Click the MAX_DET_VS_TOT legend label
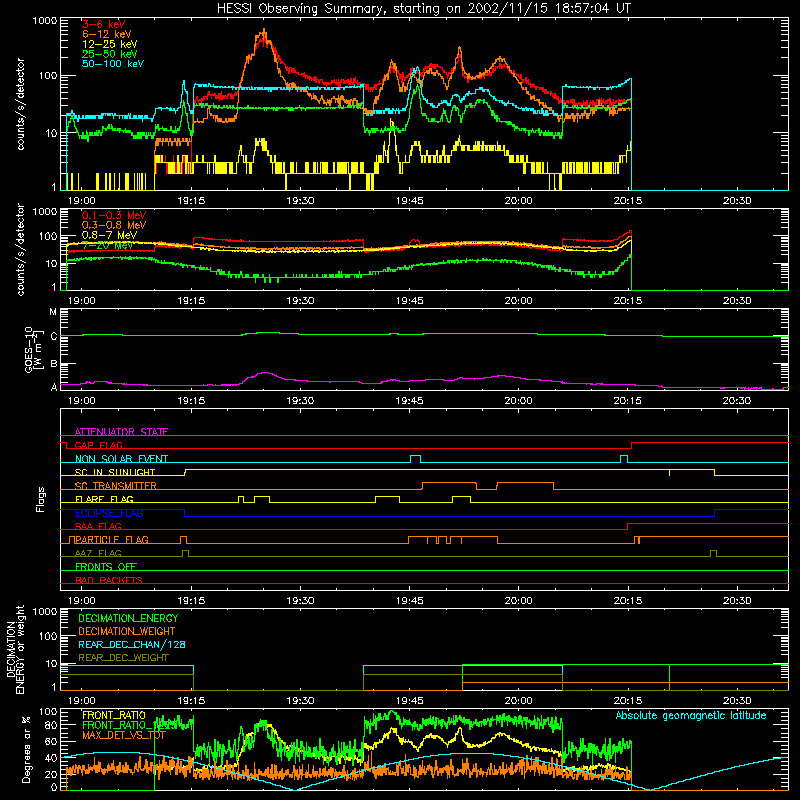The height and width of the screenshot is (800, 800). pos(124,735)
